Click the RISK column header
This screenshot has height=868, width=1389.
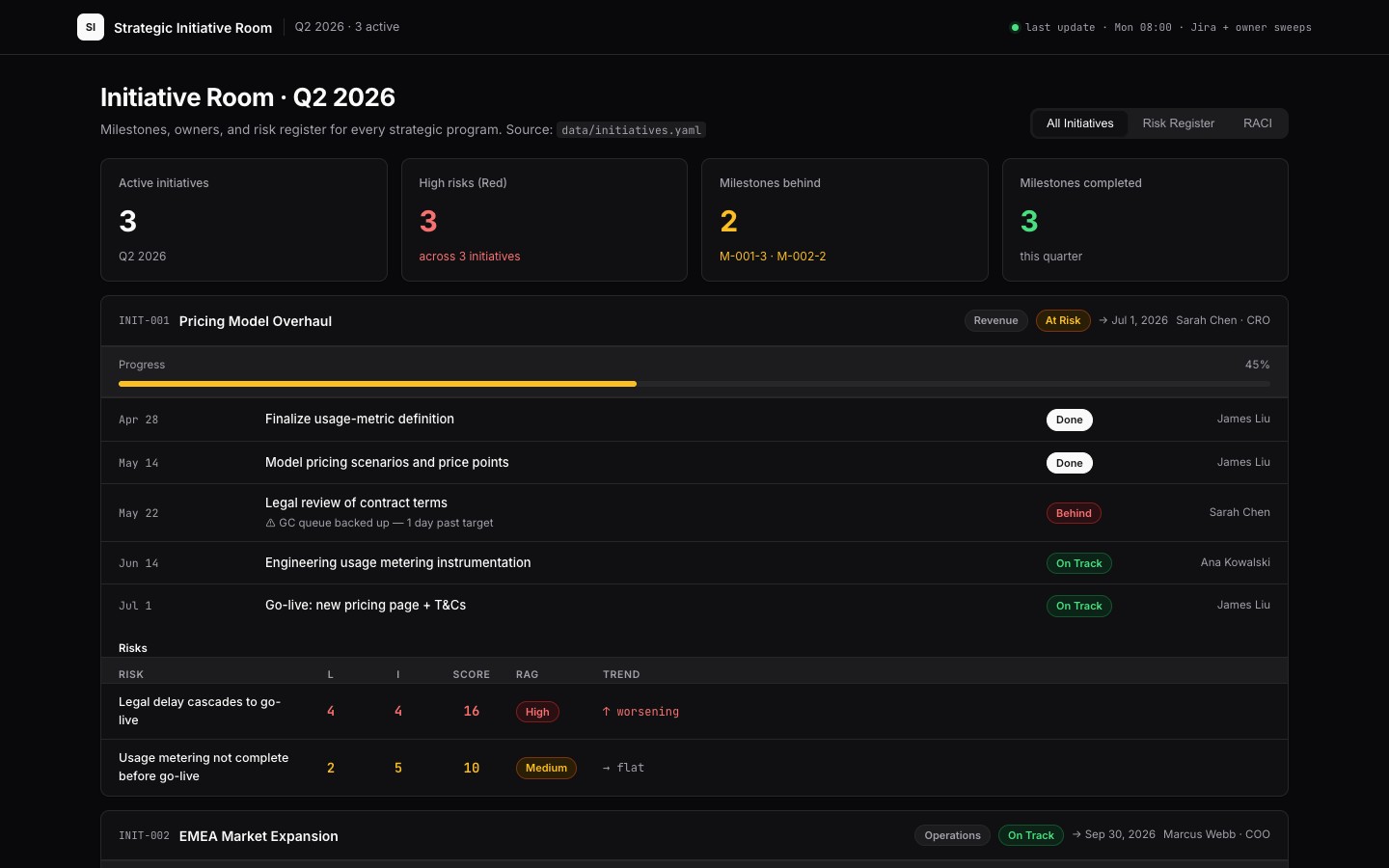click(131, 674)
